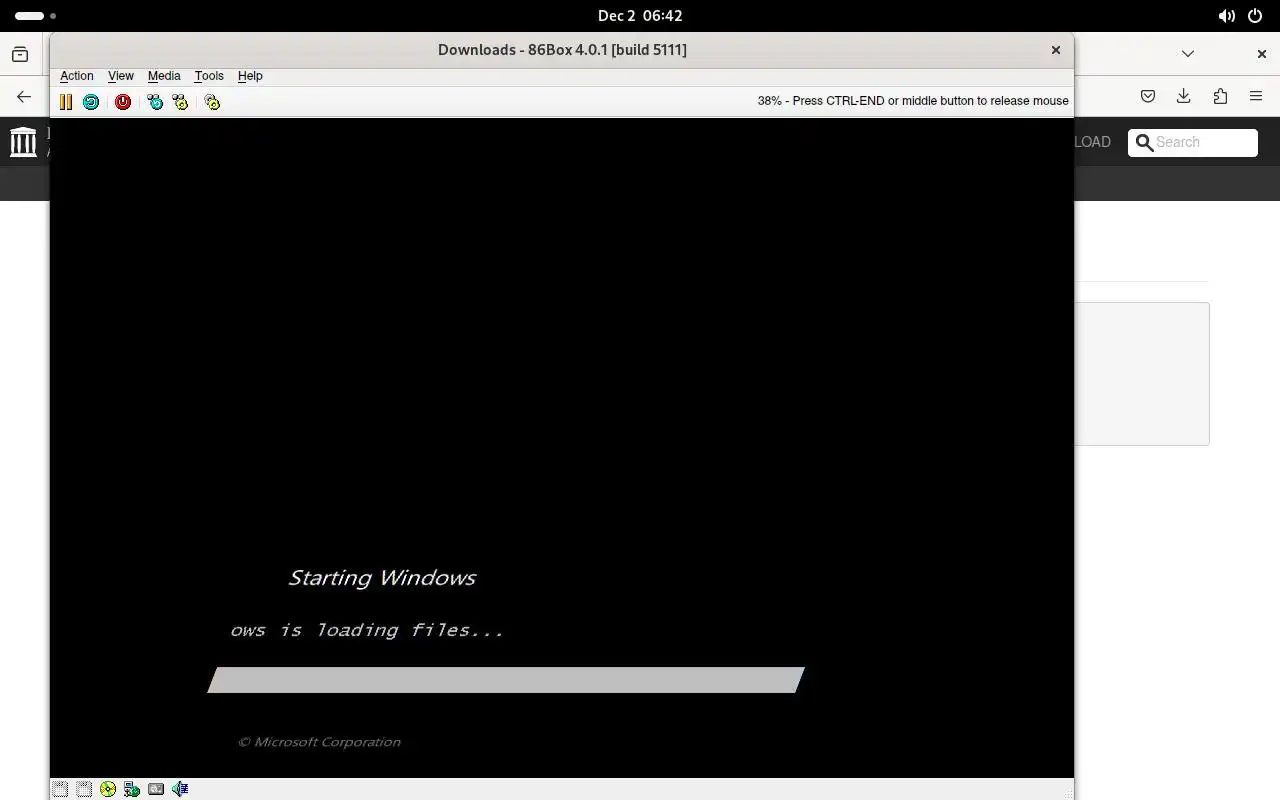Open Firefox downloads arrow icon

coord(1184,96)
